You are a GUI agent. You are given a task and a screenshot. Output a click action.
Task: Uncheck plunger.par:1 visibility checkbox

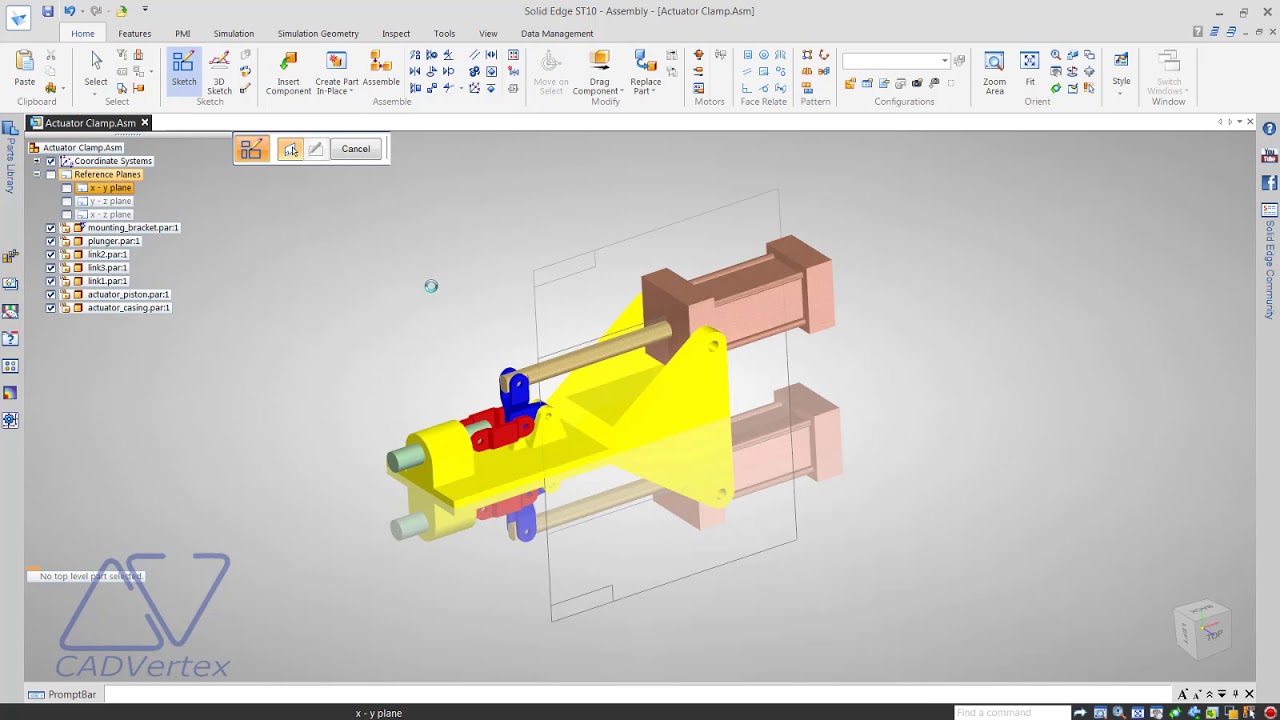click(51, 241)
